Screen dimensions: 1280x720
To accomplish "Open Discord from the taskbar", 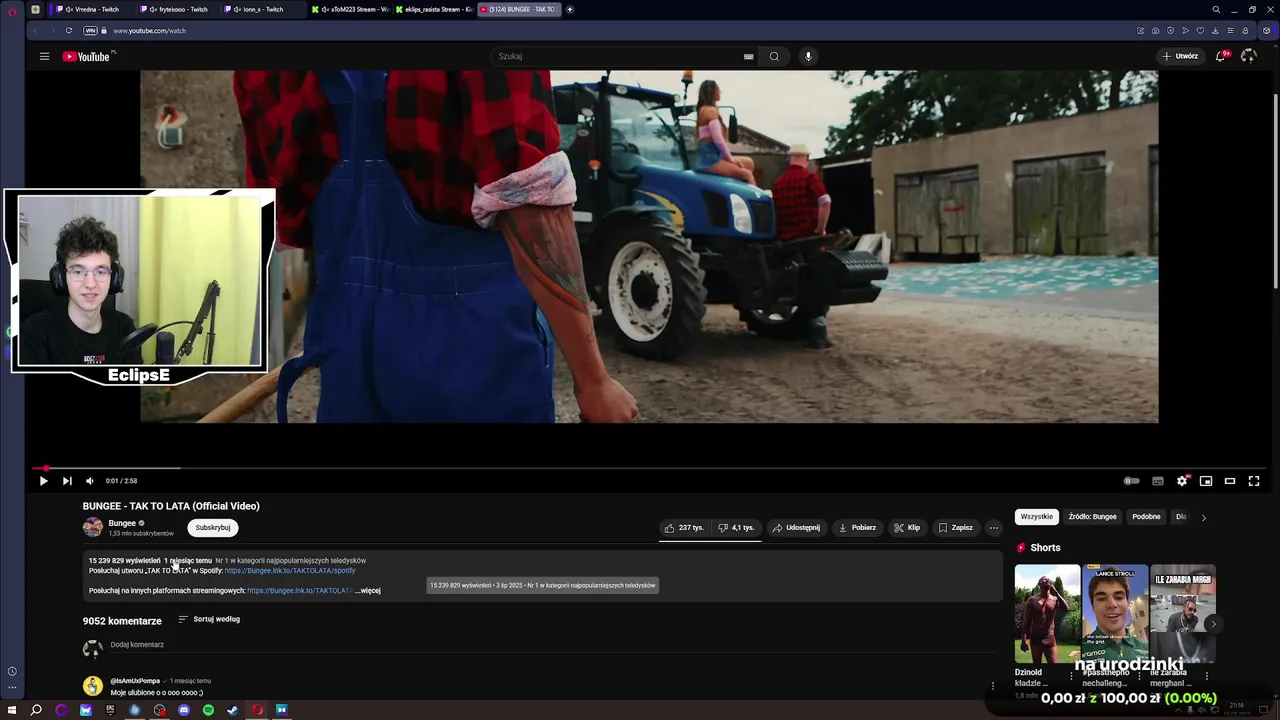I will click(184, 710).
